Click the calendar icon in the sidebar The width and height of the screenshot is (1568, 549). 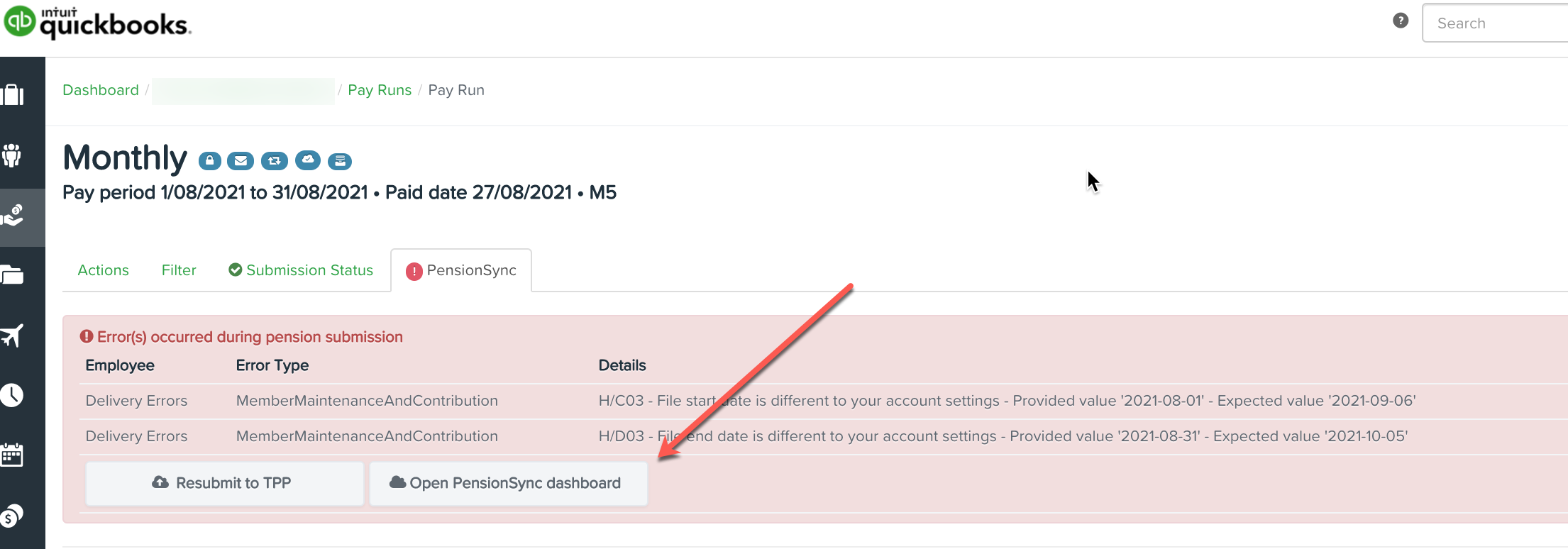(13, 455)
